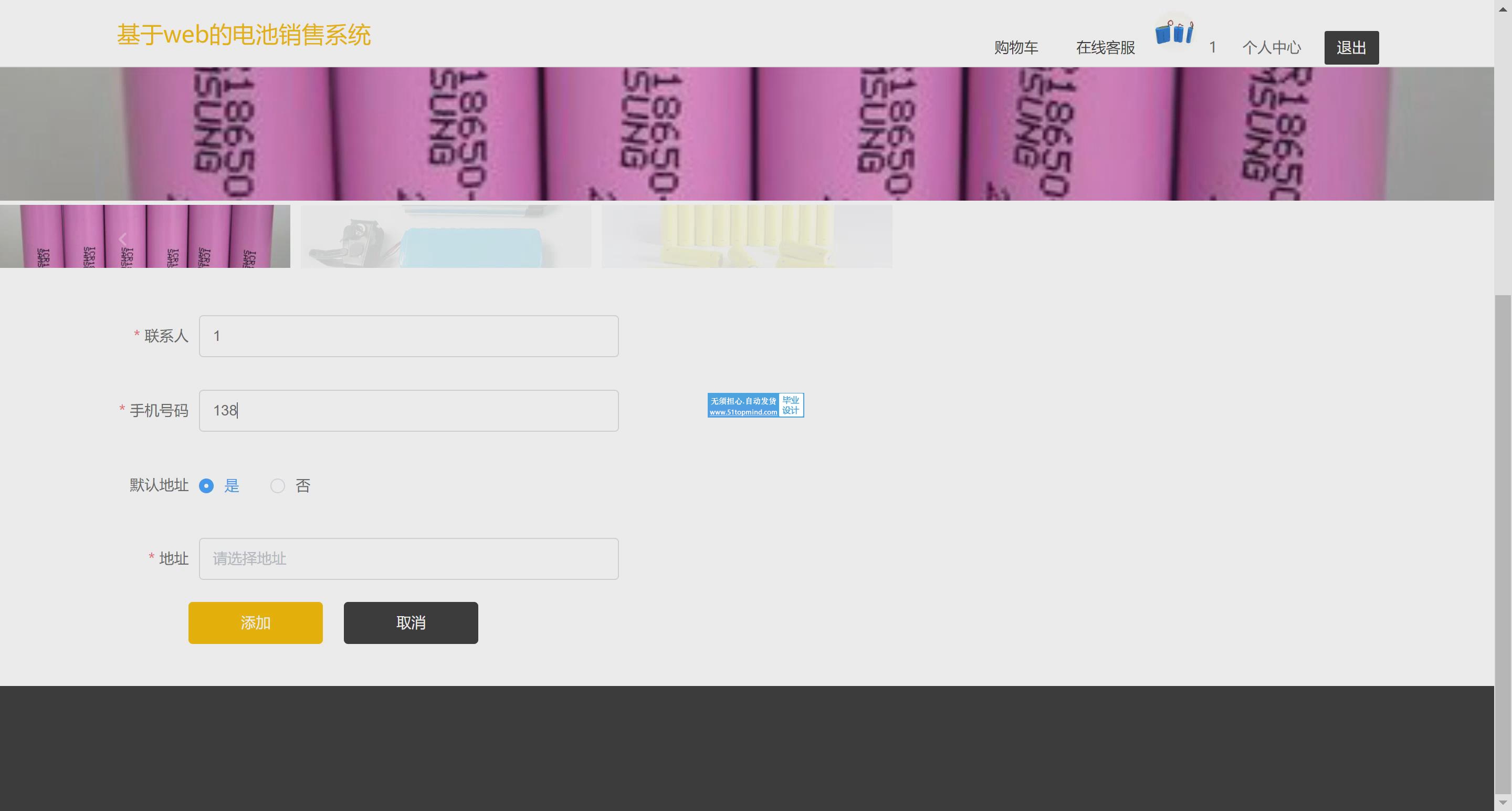The width and height of the screenshot is (1512, 811).
Task: Select the blue battery pack thumbnail
Action: click(446, 236)
